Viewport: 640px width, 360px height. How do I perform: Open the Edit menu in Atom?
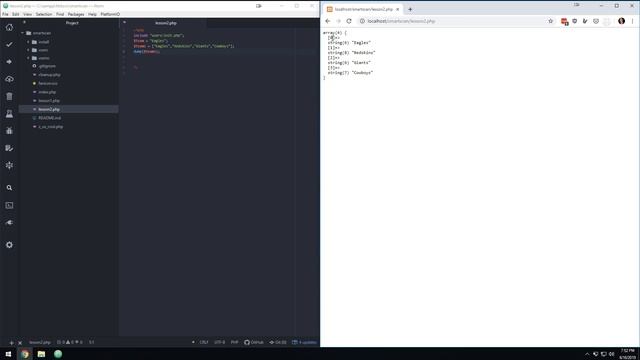click(x=16, y=14)
